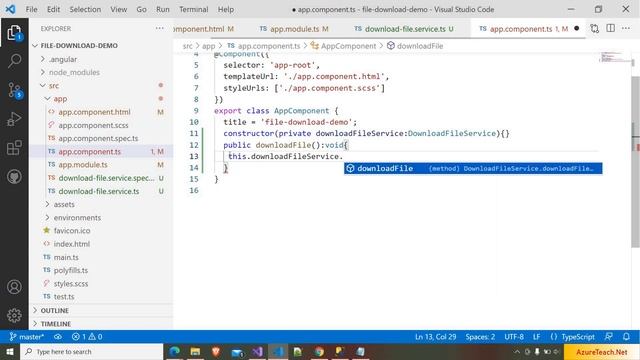
Task: Open the Run menu
Action: coord(162,9)
